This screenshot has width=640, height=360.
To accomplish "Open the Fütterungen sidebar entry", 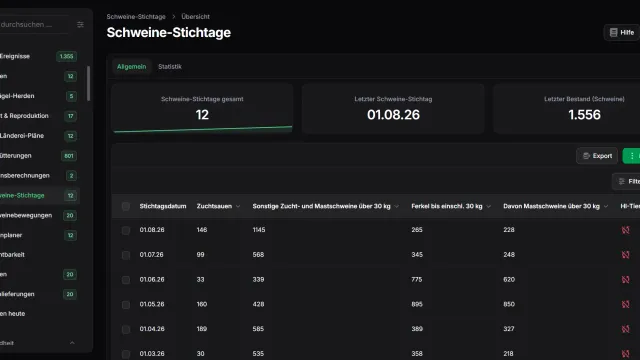I will tap(39, 156).
